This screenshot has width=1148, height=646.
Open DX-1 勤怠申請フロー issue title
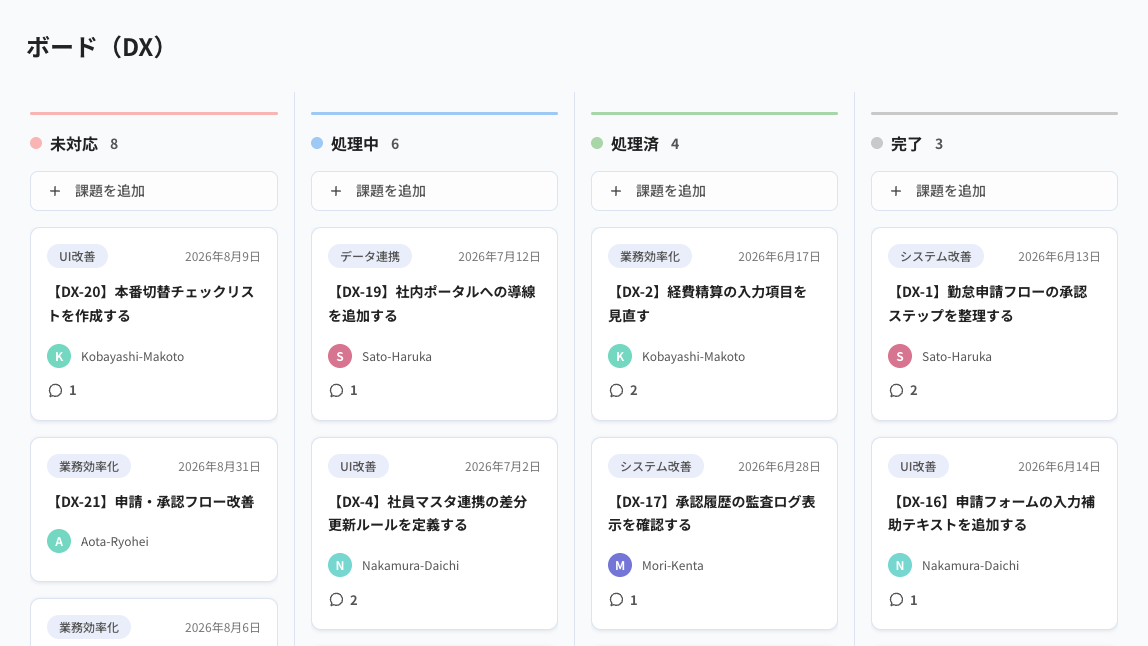pos(988,303)
